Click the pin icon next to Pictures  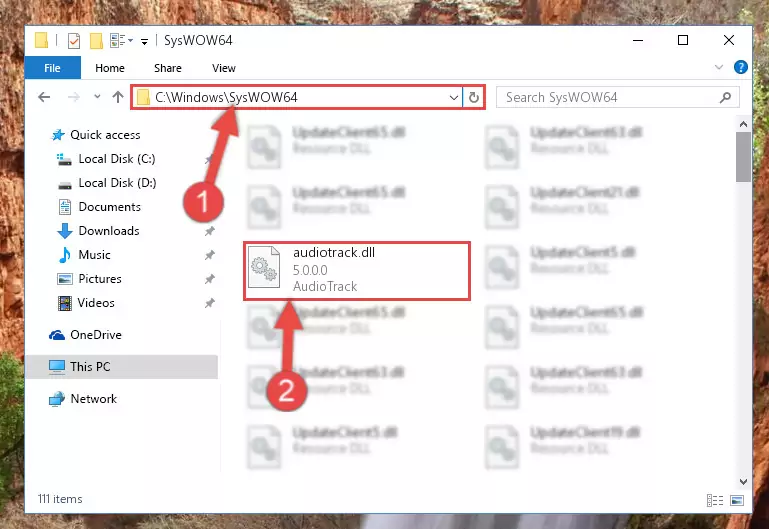(209, 279)
